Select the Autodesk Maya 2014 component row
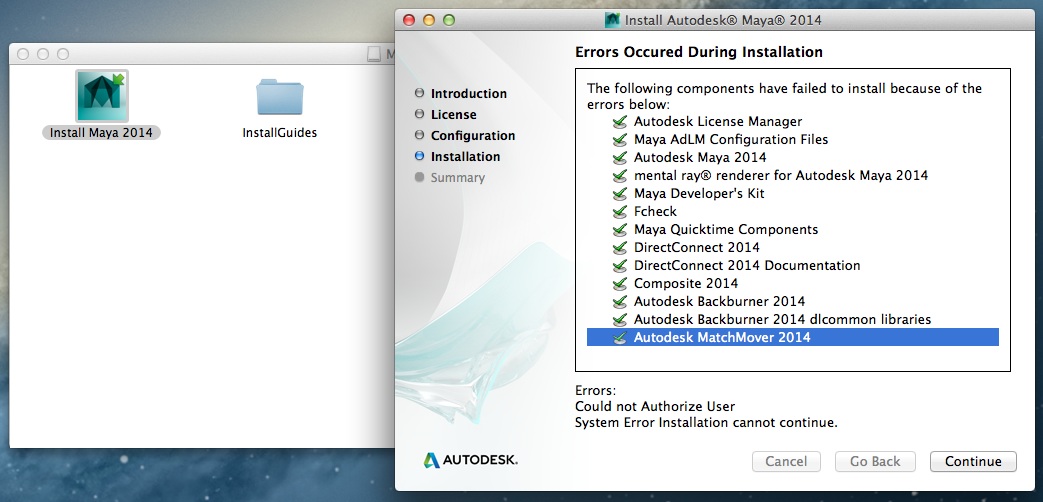 (x=793, y=158)
